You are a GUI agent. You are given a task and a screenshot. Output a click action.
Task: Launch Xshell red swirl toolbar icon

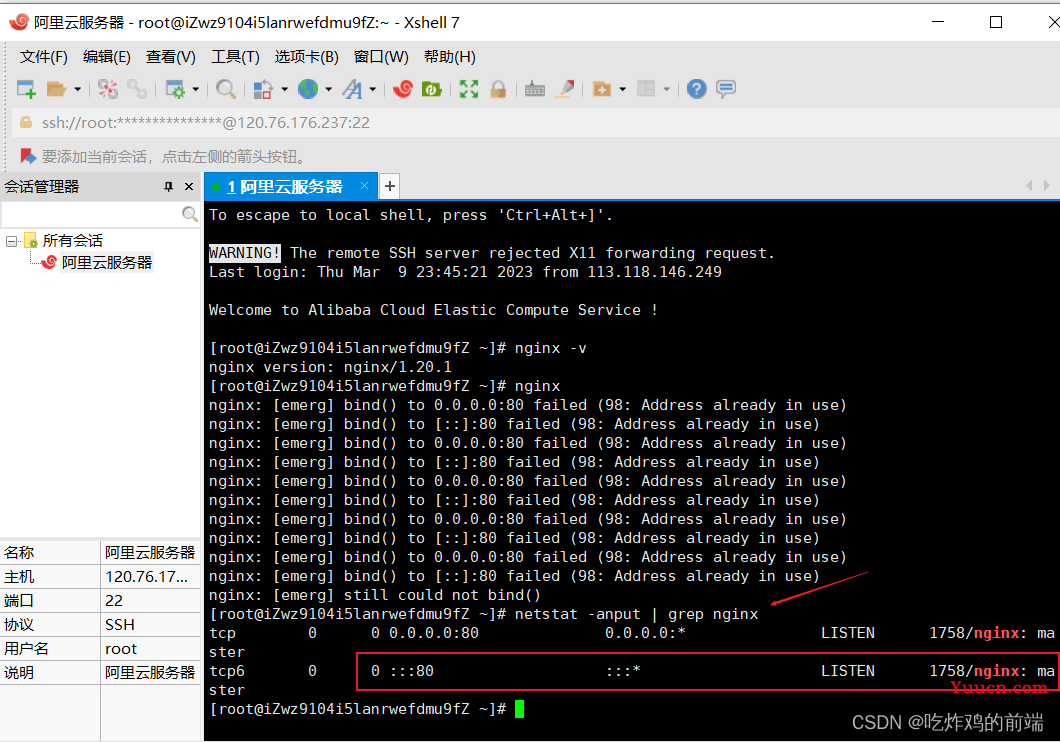[403, 89]
